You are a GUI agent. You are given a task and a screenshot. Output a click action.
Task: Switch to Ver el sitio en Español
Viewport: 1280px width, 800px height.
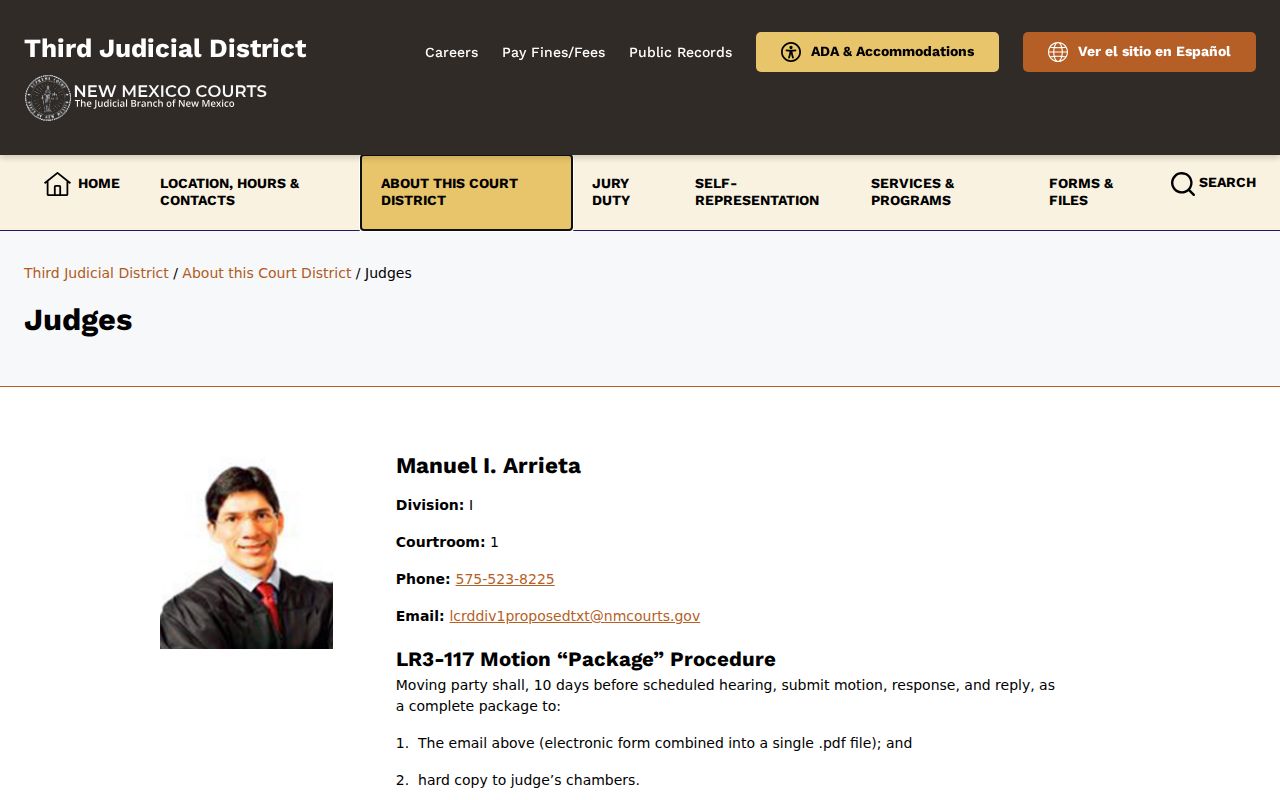1139,52
